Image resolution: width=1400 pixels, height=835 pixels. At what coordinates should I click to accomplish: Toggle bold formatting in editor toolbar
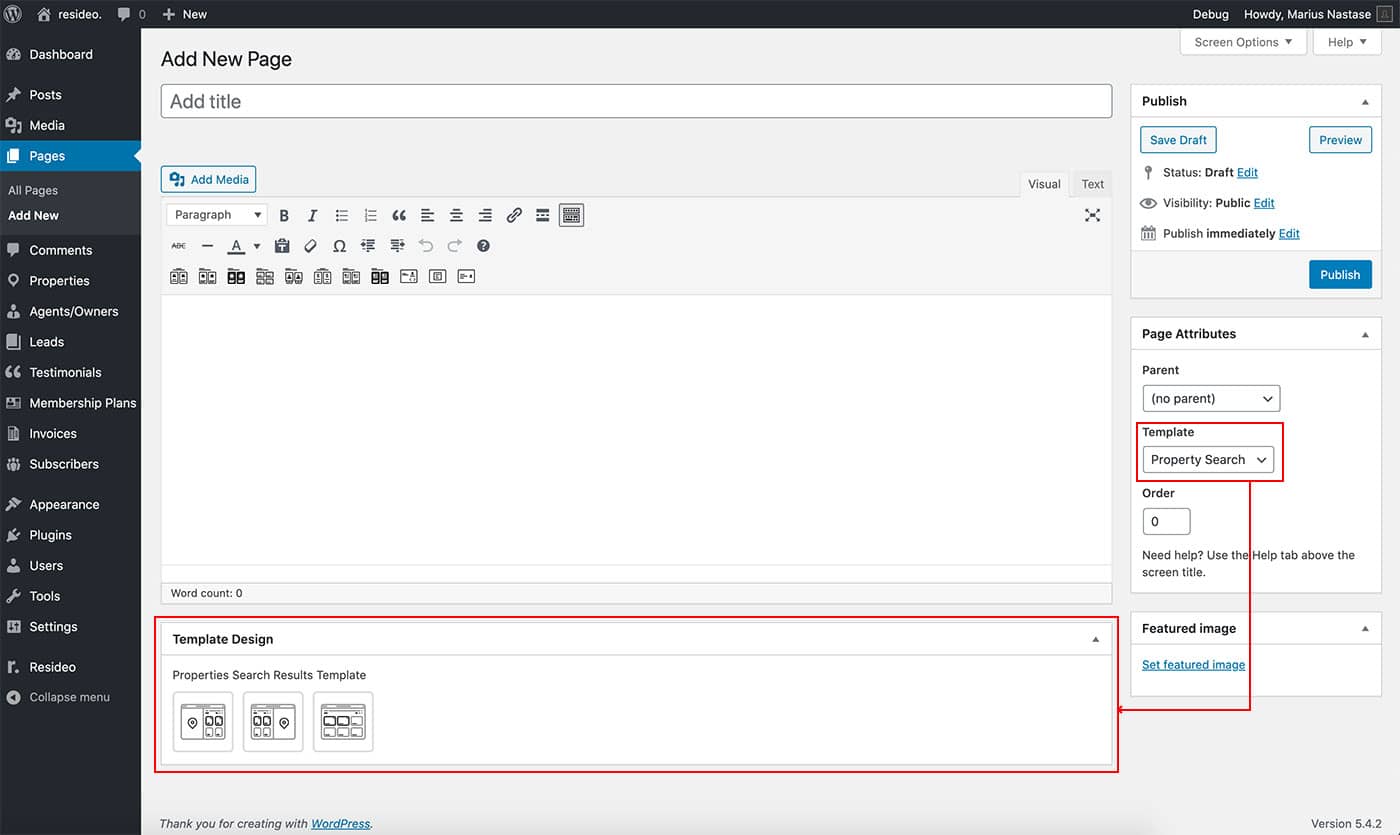point(284,215)
